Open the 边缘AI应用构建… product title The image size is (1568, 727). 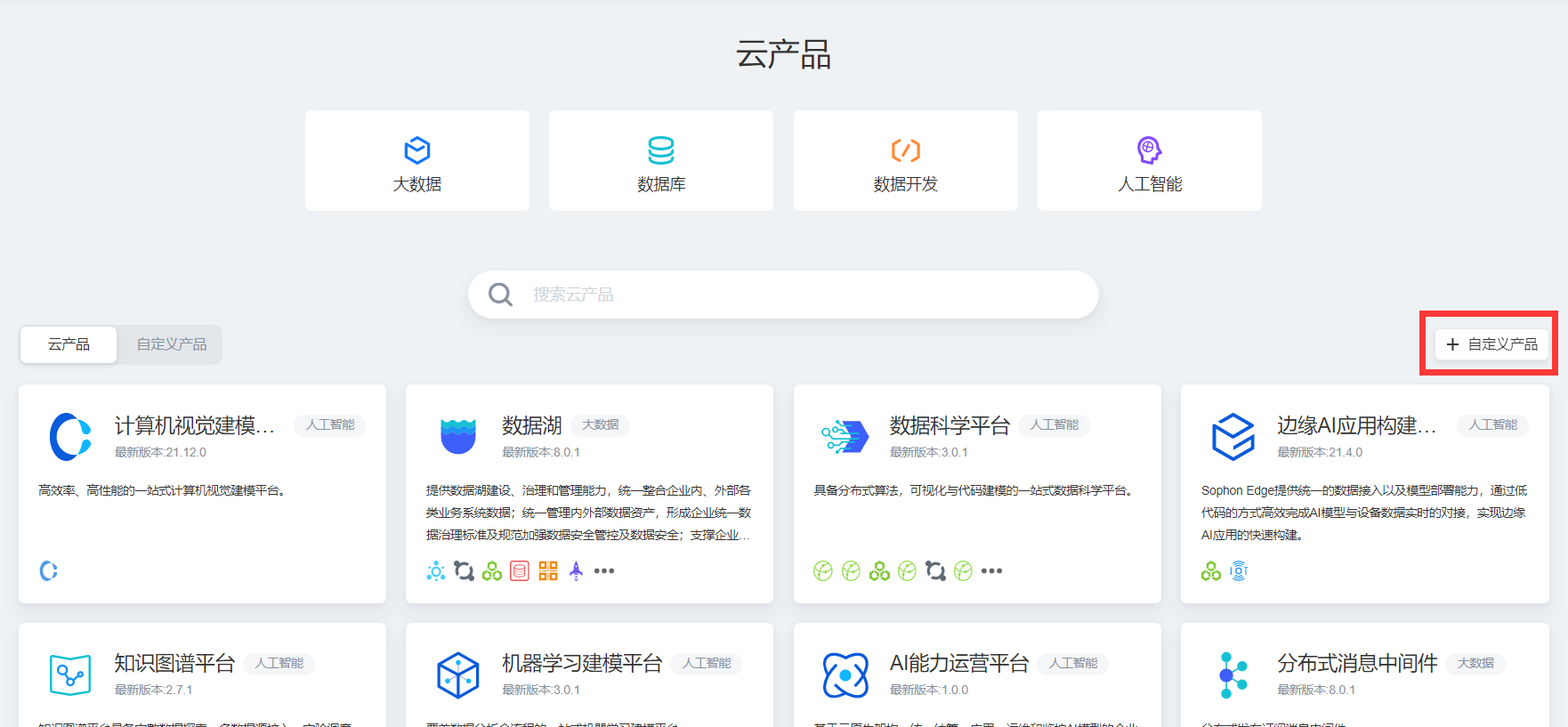(x=1357, y=425)
